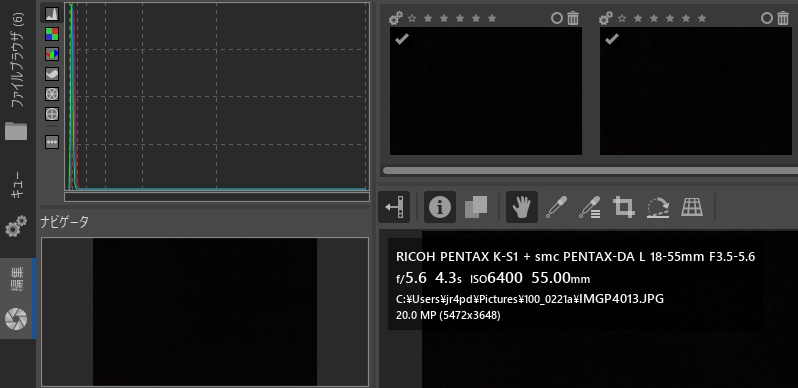Image resolution: width=798 pixels, height=388 pixels.
Task: Switch scope to the four-color squares icon
Action: click(52, 34)
